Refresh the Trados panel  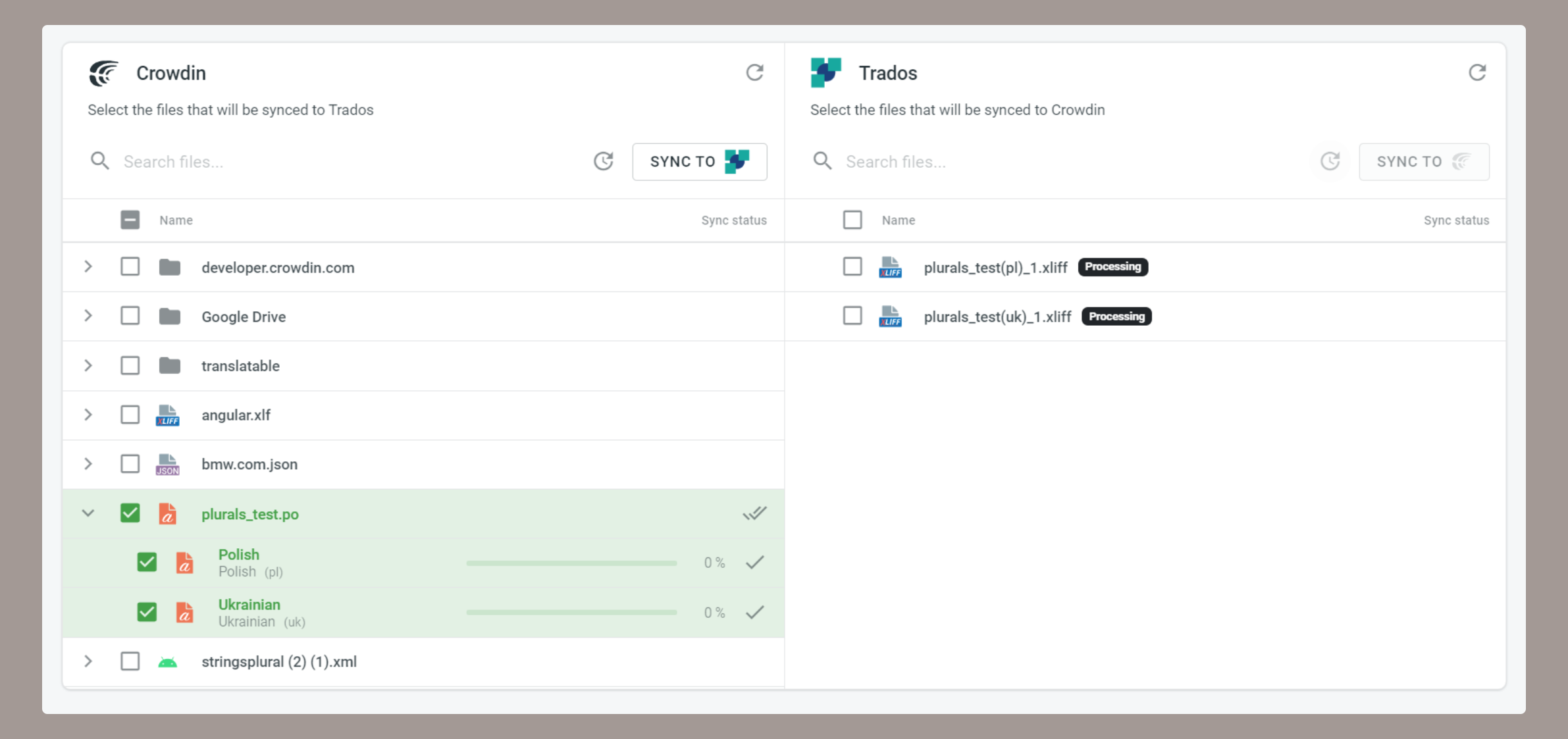tap(1477, 72)
